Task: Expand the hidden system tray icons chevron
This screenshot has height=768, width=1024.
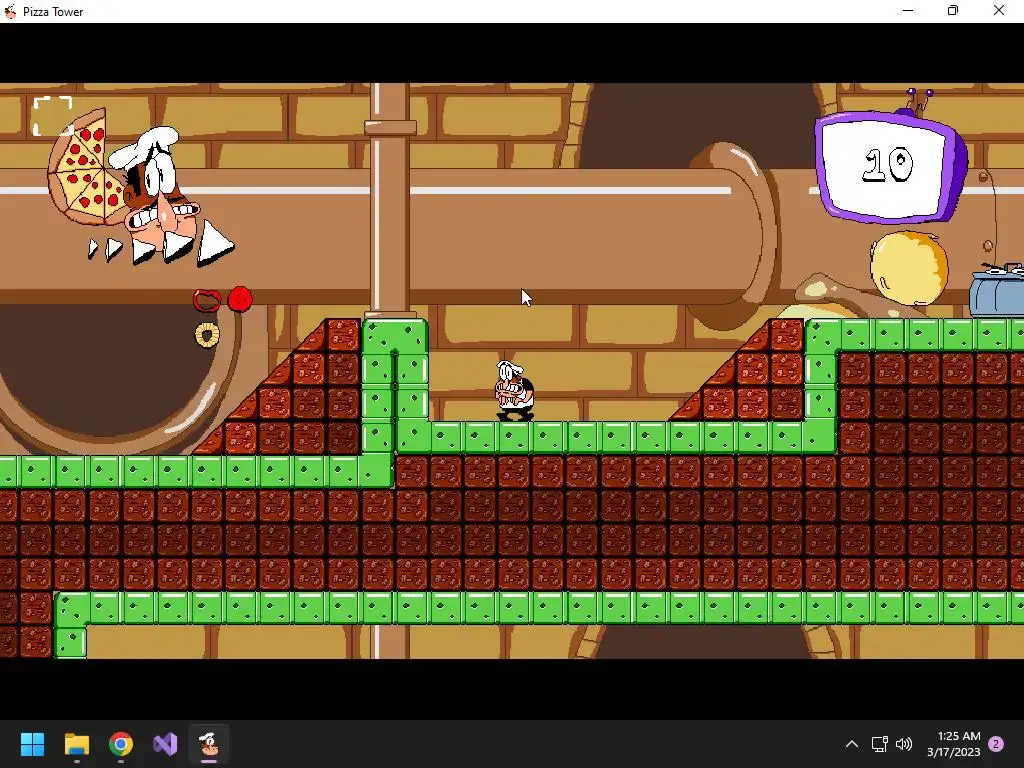Action: [852, 744]
